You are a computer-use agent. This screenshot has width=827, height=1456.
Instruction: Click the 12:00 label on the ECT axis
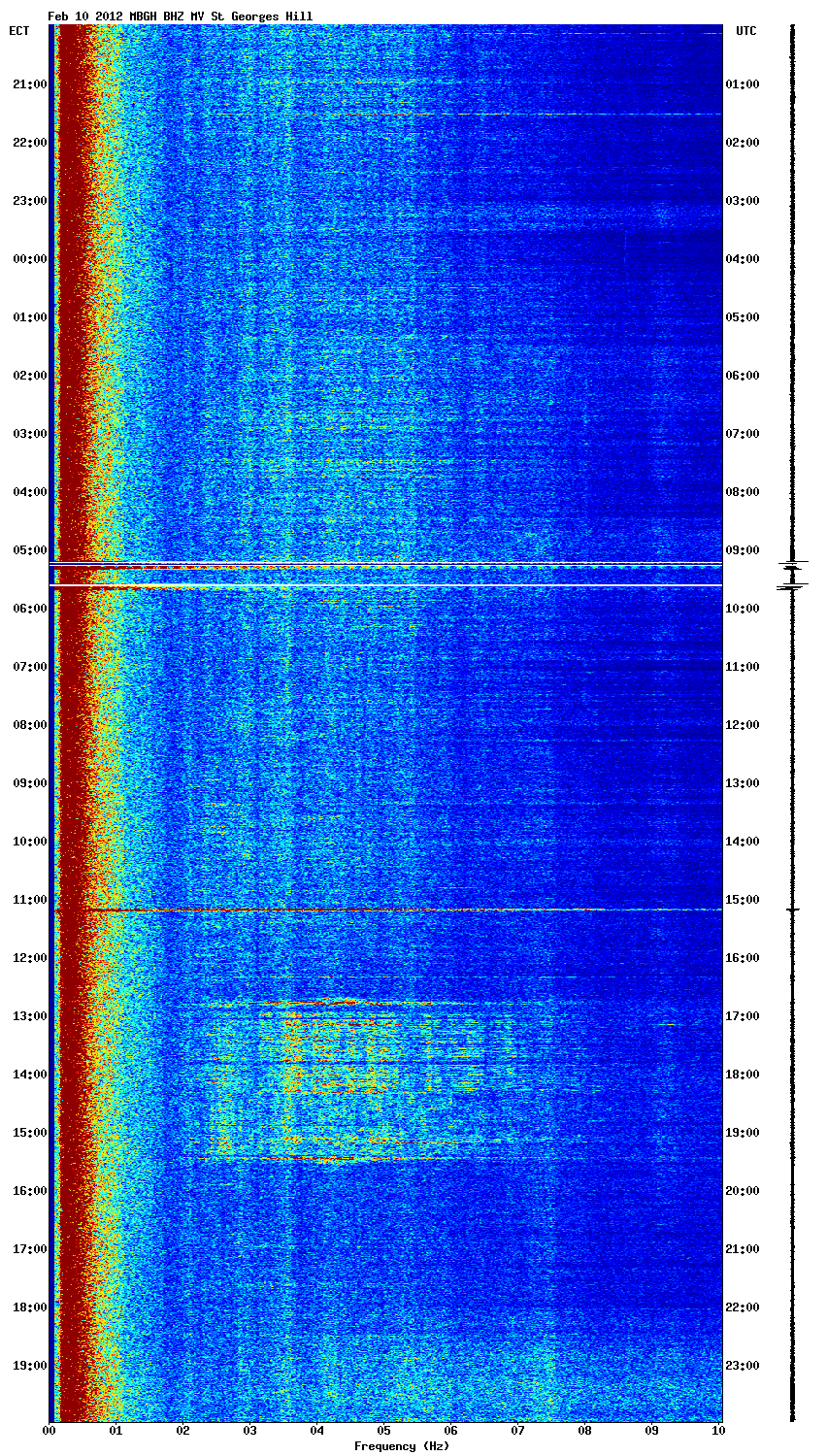click(x=30, y=958)
